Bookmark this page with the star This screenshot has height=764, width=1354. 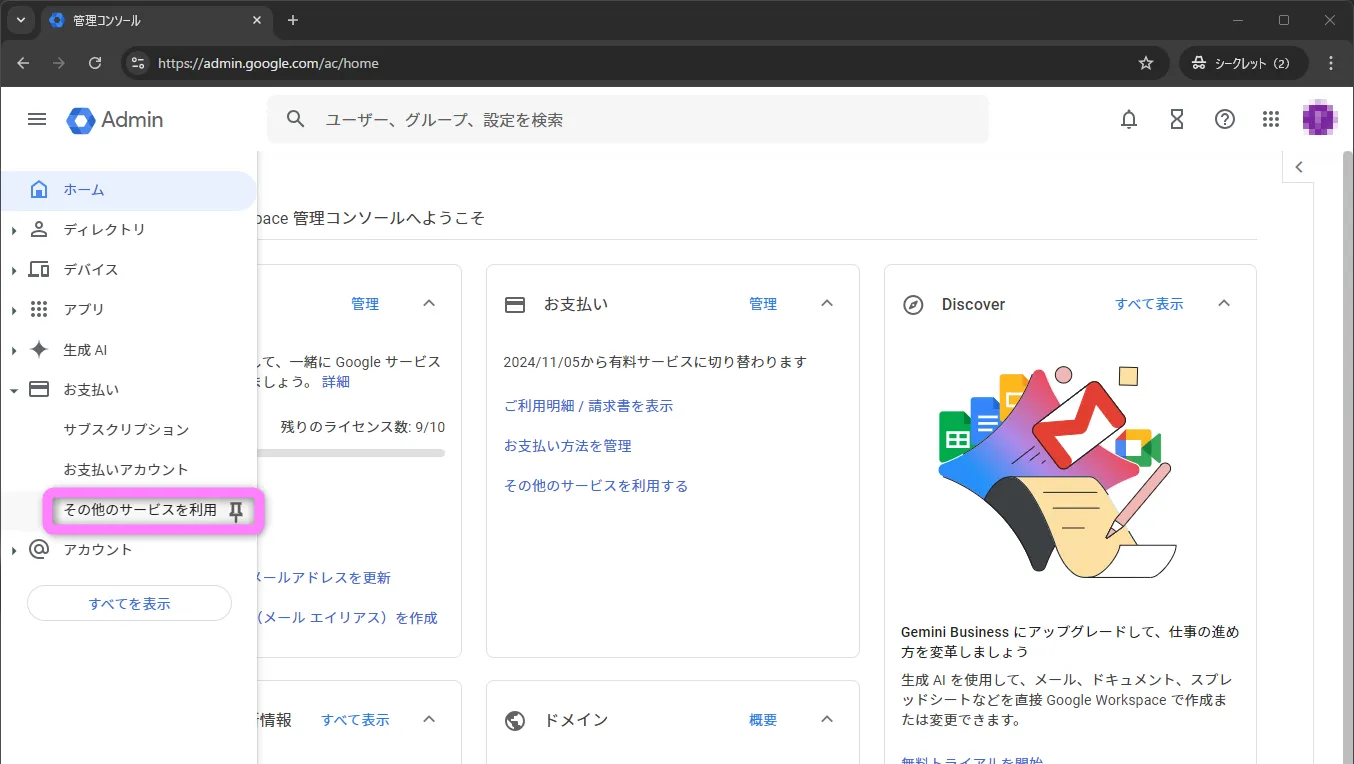(x=1146, y=63)
